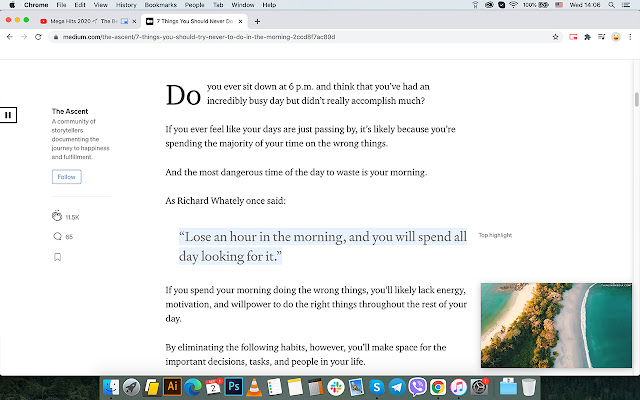Star this page in address bar
640x400 pixels.
tap(554, 37)
